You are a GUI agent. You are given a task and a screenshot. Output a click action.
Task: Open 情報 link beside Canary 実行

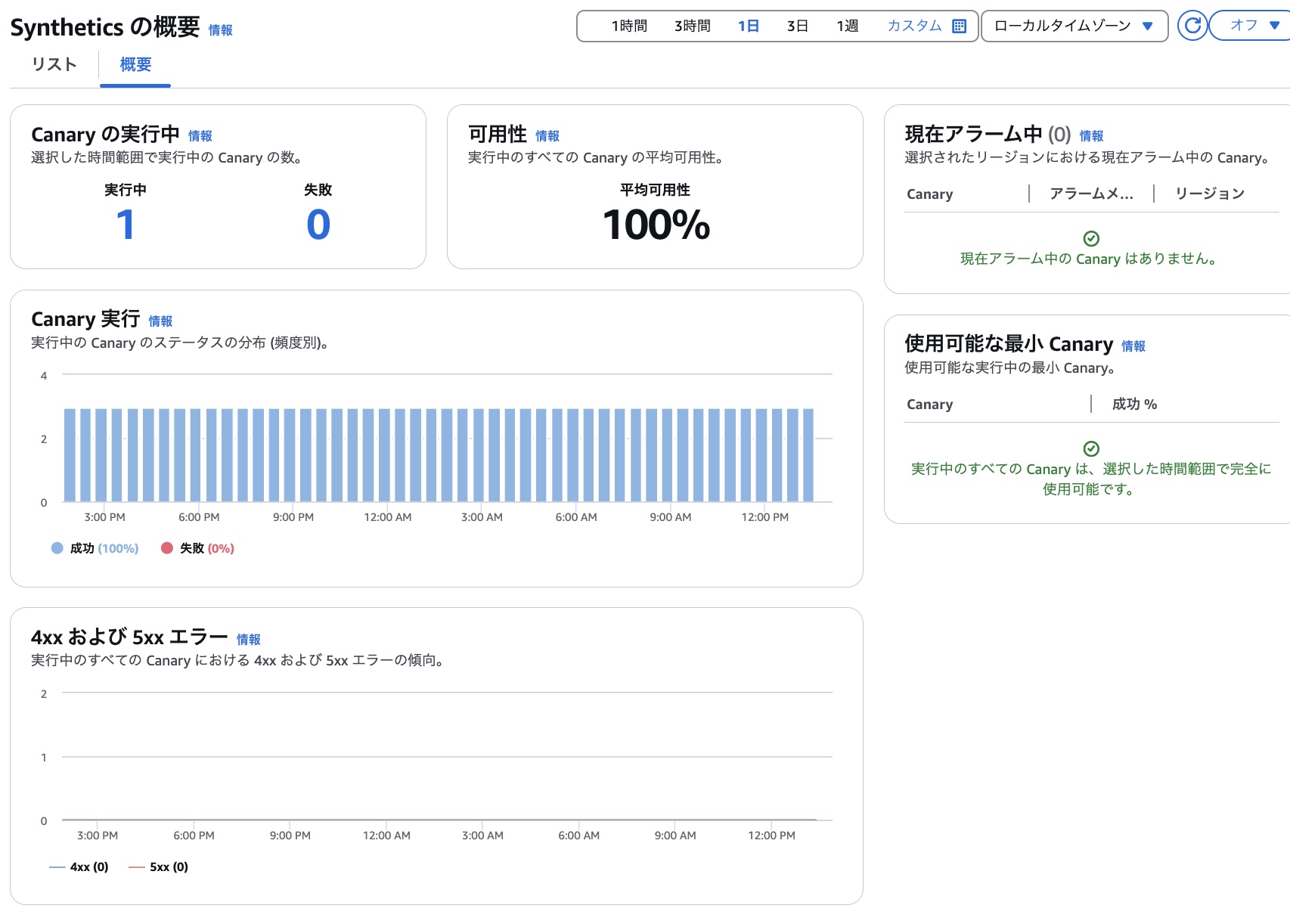click(160, 321)
